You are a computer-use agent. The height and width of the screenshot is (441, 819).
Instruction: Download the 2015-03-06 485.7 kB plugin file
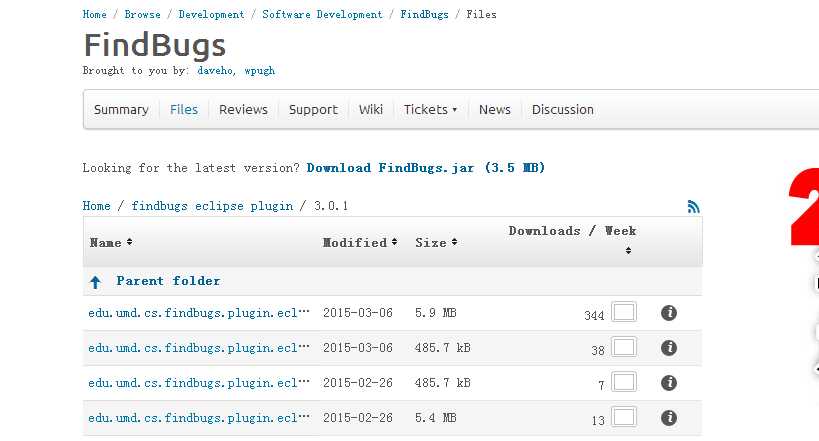pyautogui.click(x=199, y=348)
